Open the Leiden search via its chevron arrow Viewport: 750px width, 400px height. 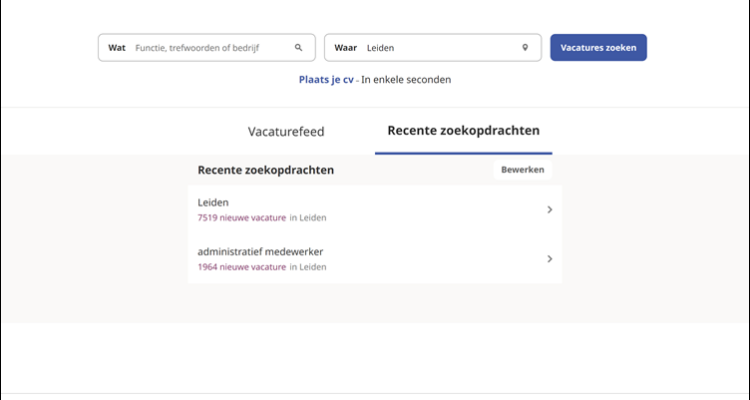[x=549, y=210]
